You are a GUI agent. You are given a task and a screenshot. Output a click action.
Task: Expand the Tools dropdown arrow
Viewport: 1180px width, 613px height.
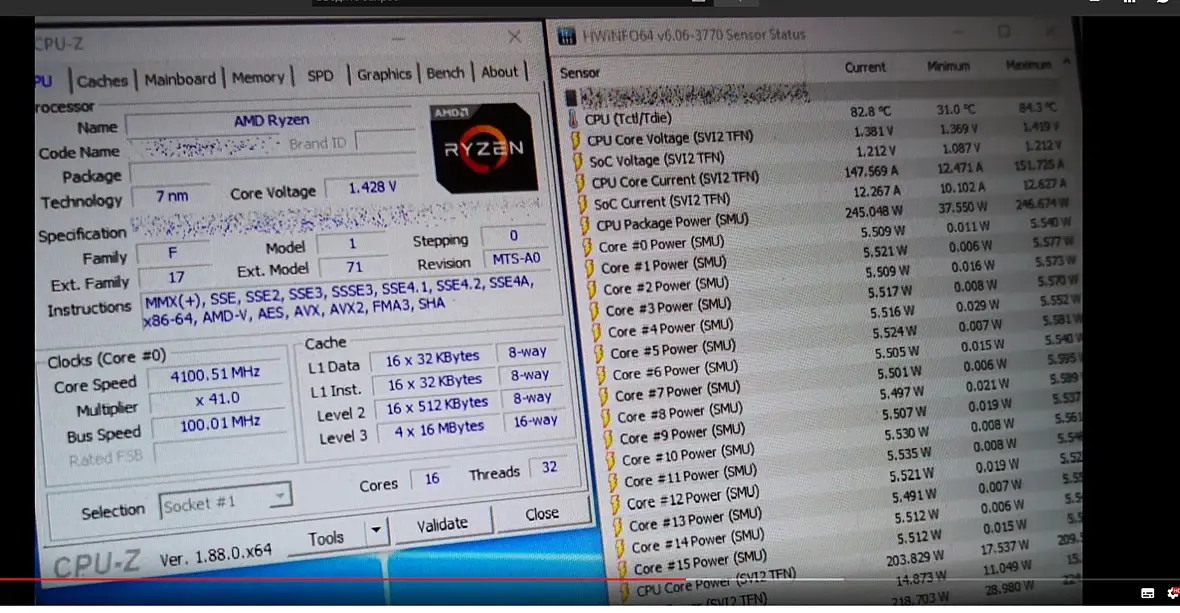point(376,532)
